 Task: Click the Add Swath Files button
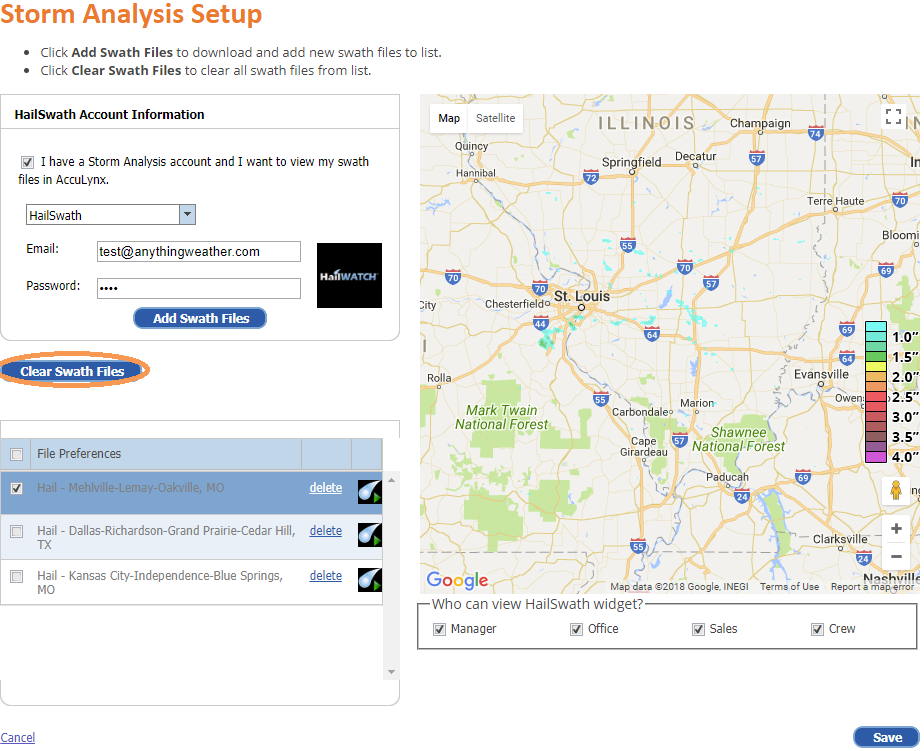tap(200, 318)
